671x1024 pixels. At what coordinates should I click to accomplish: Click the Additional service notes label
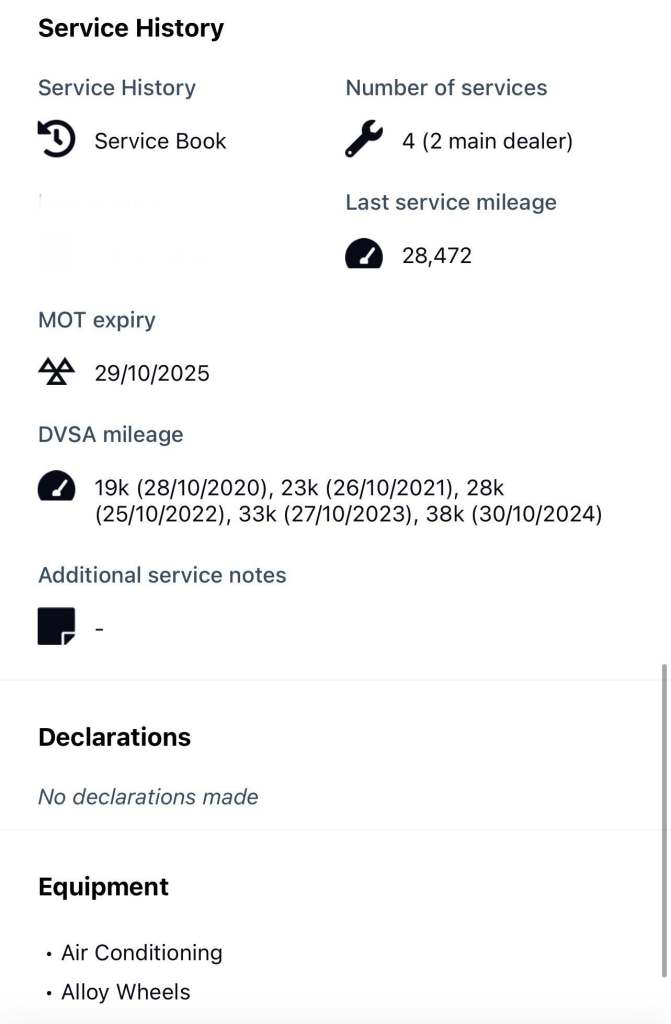tap(162, 575)
